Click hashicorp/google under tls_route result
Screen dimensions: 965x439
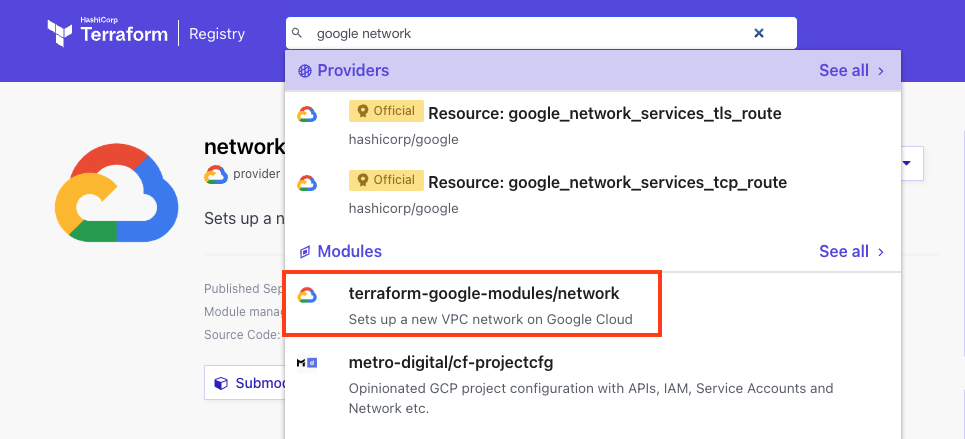tap(403, 140)
